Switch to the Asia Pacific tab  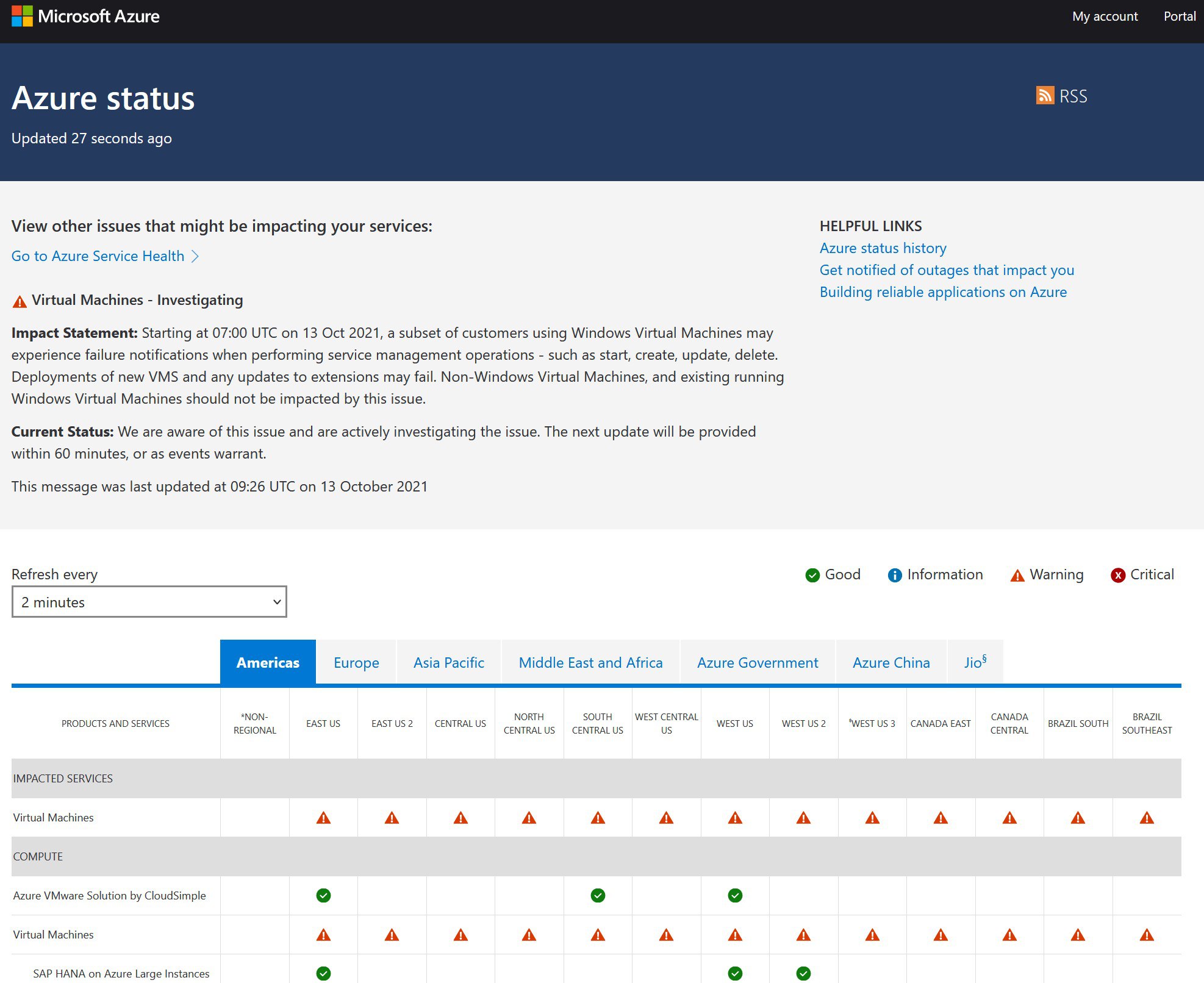pos(449,662)
